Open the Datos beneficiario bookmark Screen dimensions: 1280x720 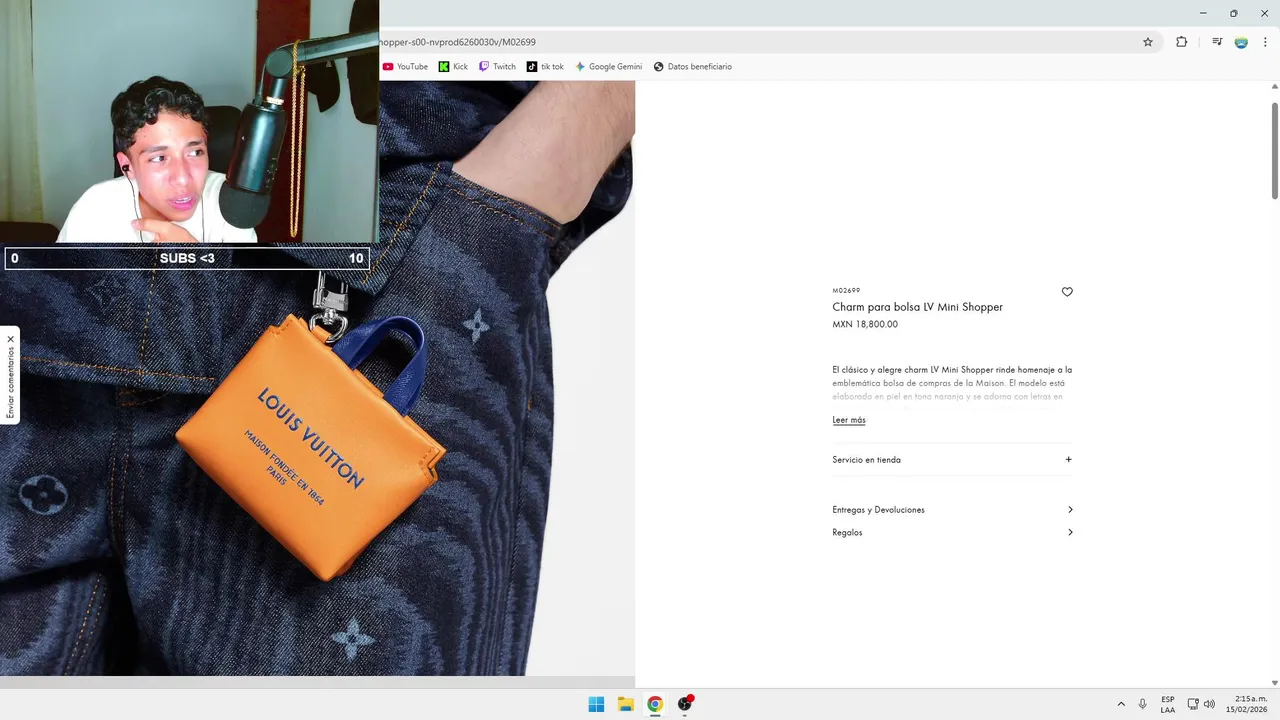(x=692, y=67)
